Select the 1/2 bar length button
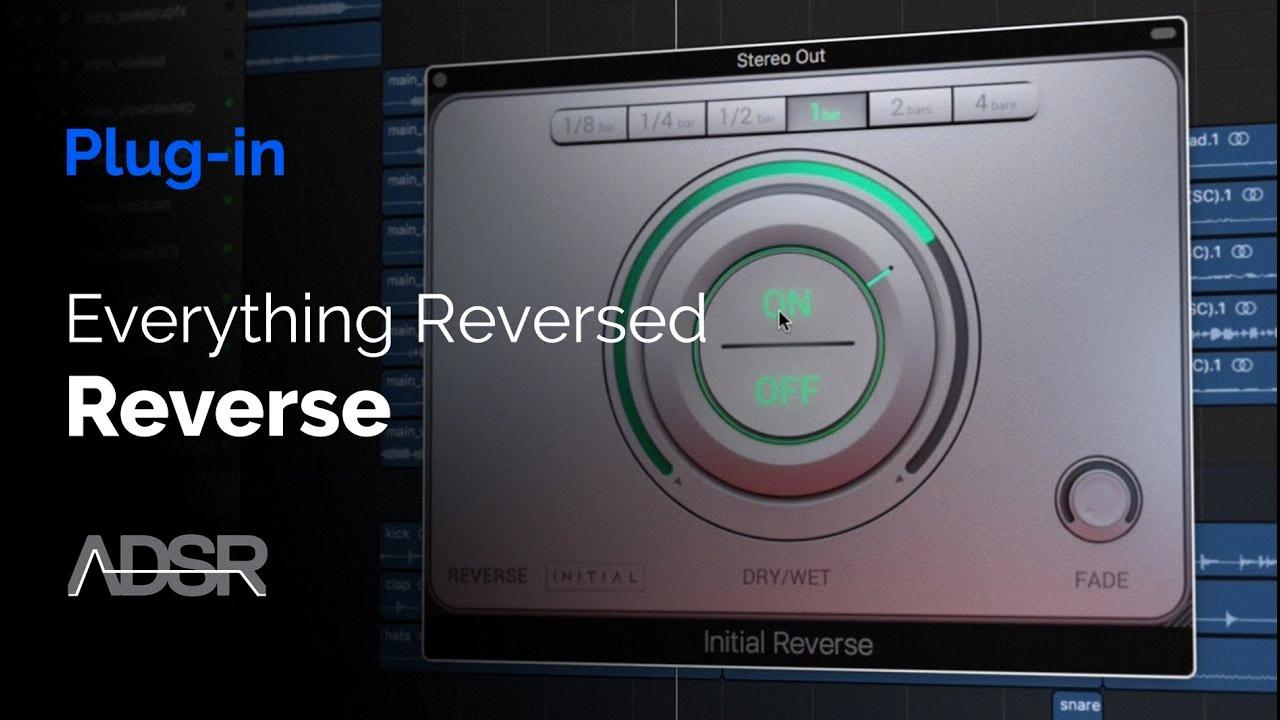Screen dimensions: 1280x720 746,117
